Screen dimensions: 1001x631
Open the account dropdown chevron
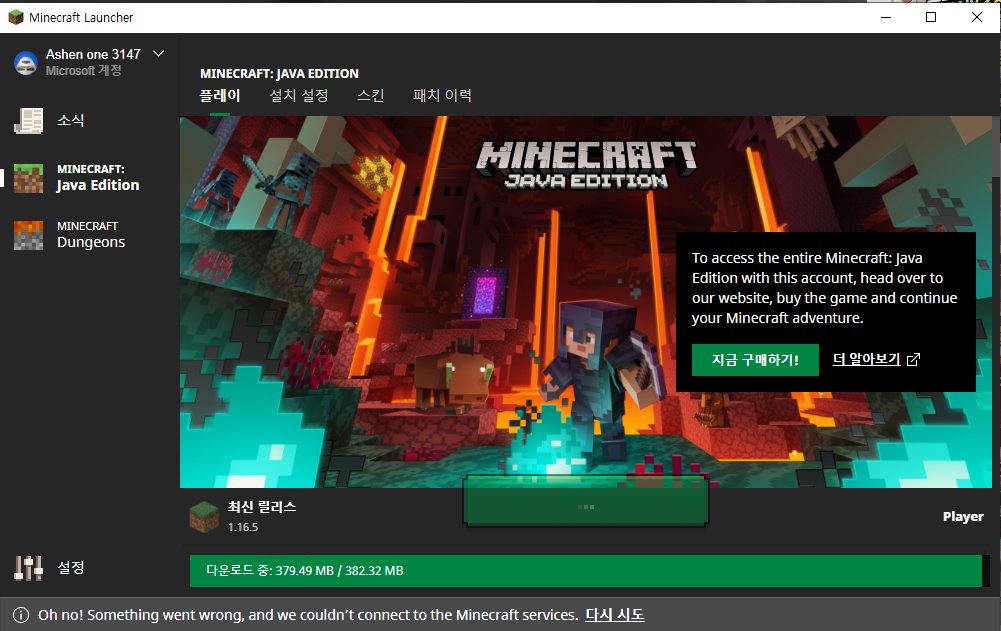tap(158, 54)
